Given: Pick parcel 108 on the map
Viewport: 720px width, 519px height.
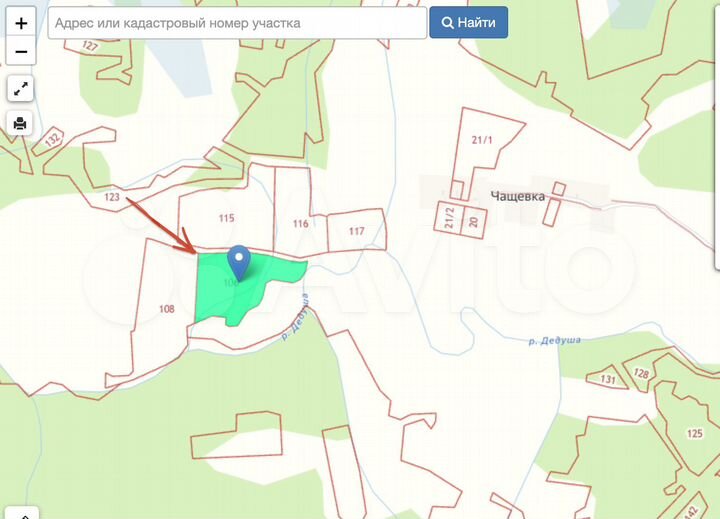Looking at the screenshot, I should tap(166, 309).
